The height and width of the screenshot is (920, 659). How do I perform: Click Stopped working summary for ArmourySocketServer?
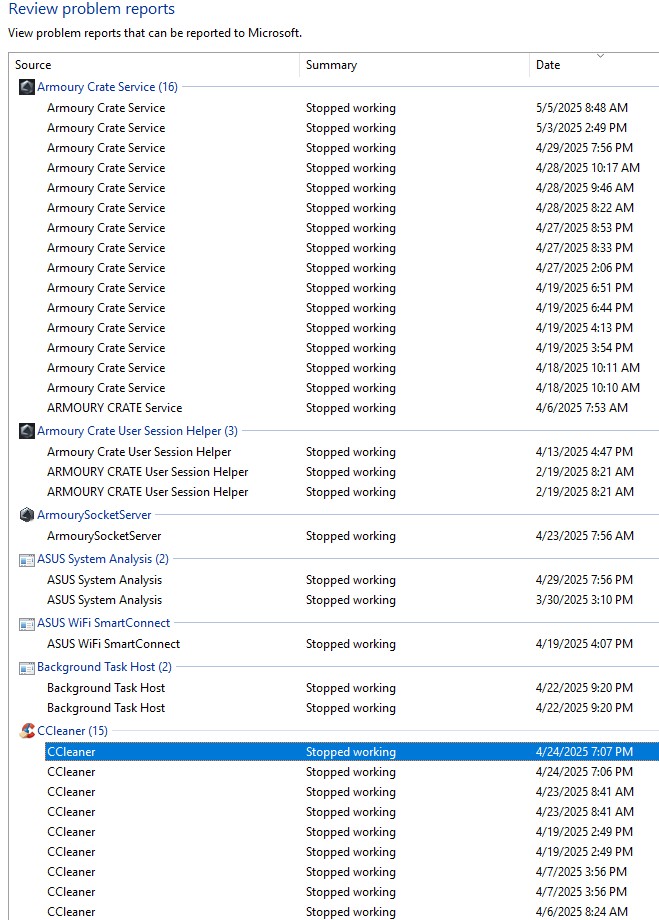pyautogui.click(x=350, y=536)
